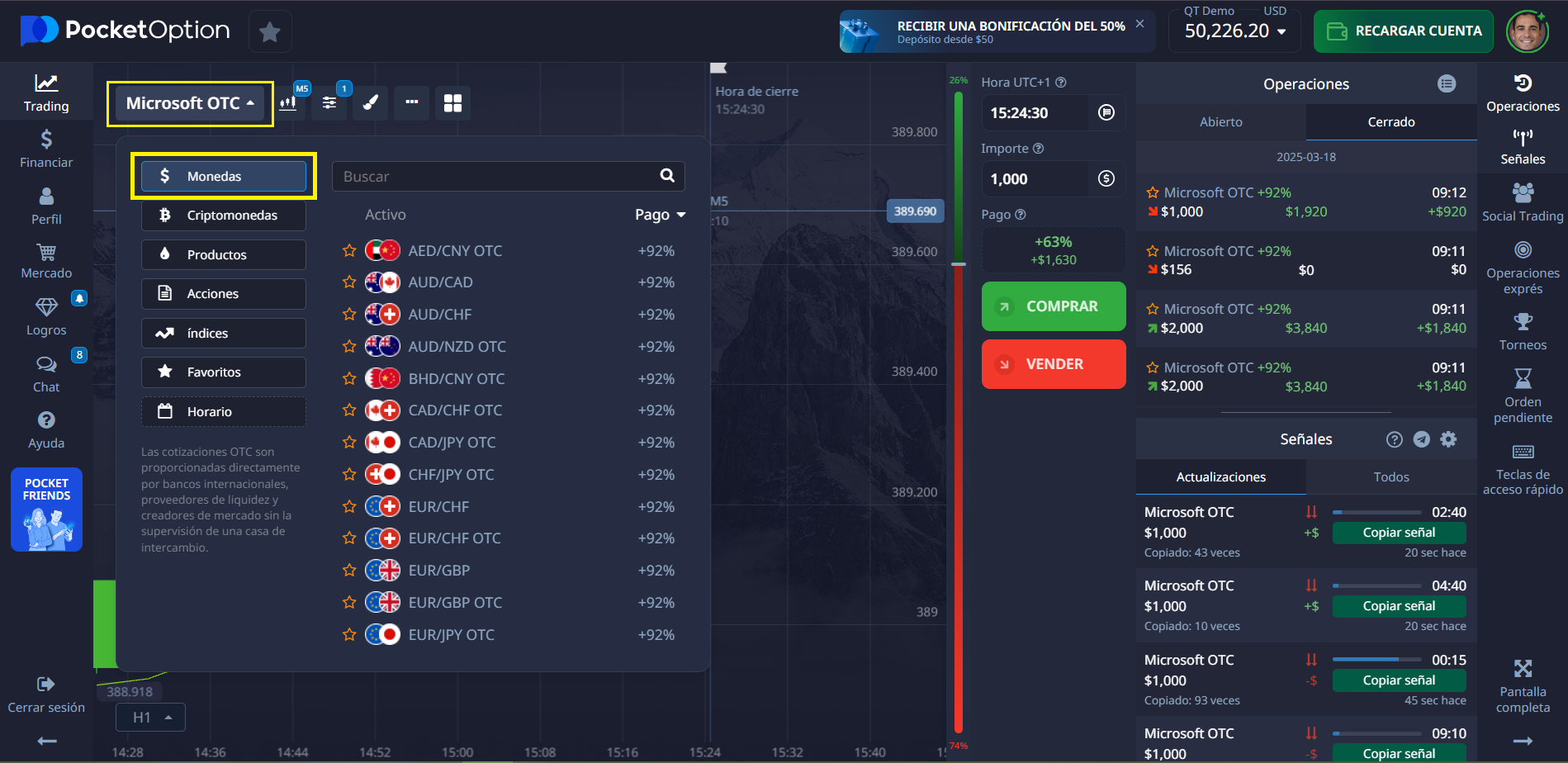Mark BHD/CNY OTC as favorite

click(x=349, y=379)
